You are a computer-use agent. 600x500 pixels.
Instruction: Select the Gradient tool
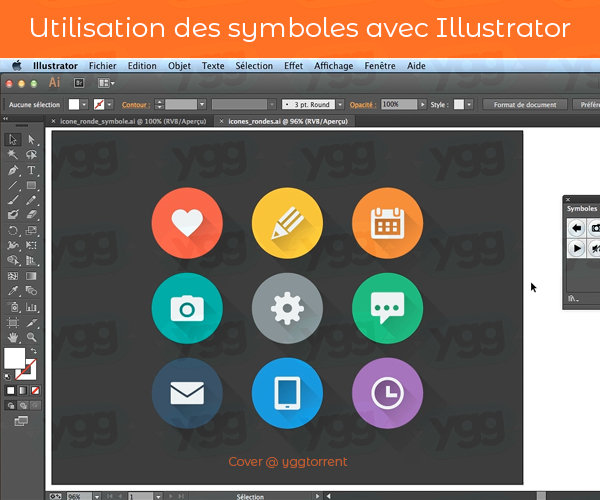point(31,276)
